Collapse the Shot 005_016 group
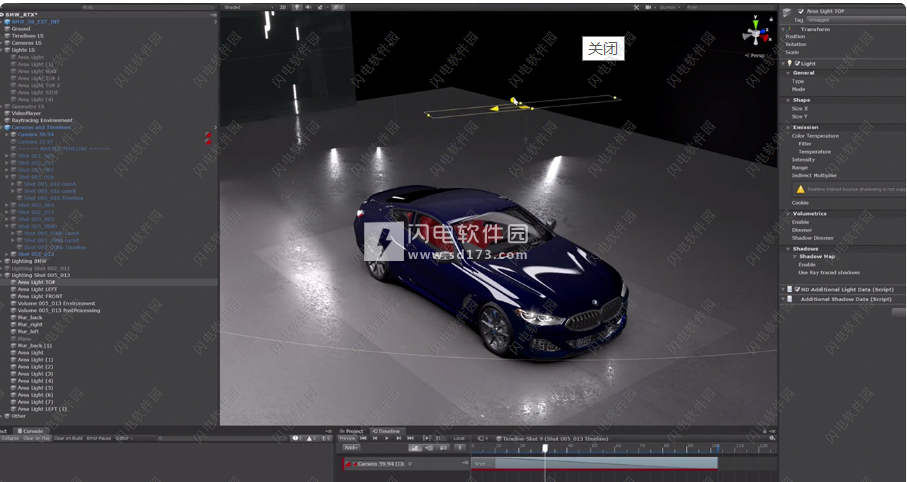Screen dimensions: 907x482 pyautogui.click(x=7, y=177)
